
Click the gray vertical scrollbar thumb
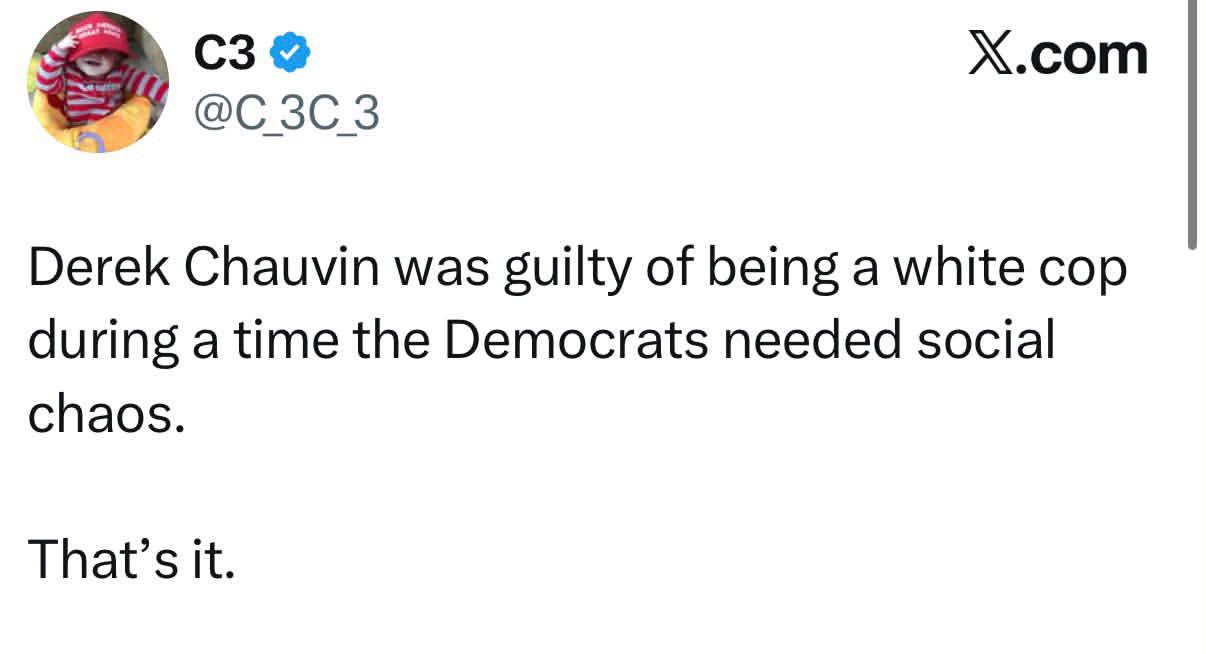point(1191,124)
